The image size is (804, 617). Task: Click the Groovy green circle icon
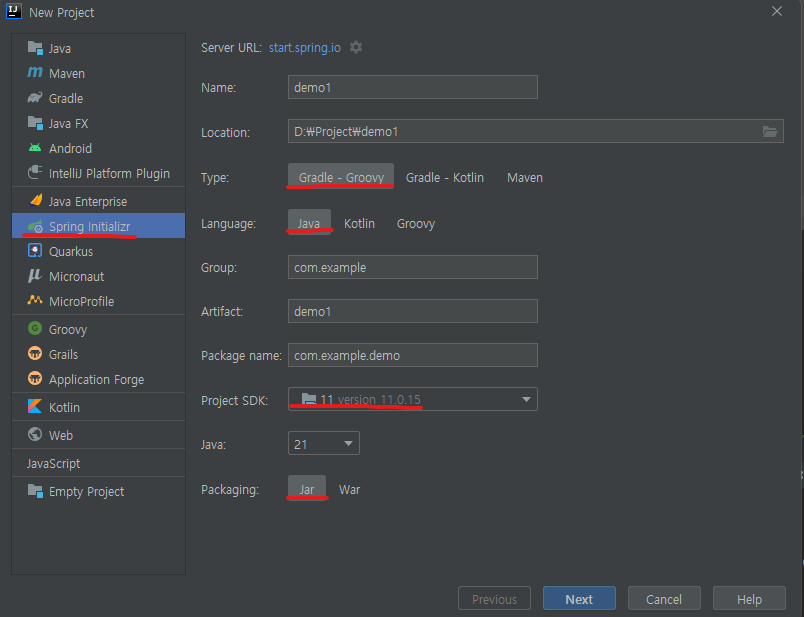35,328
